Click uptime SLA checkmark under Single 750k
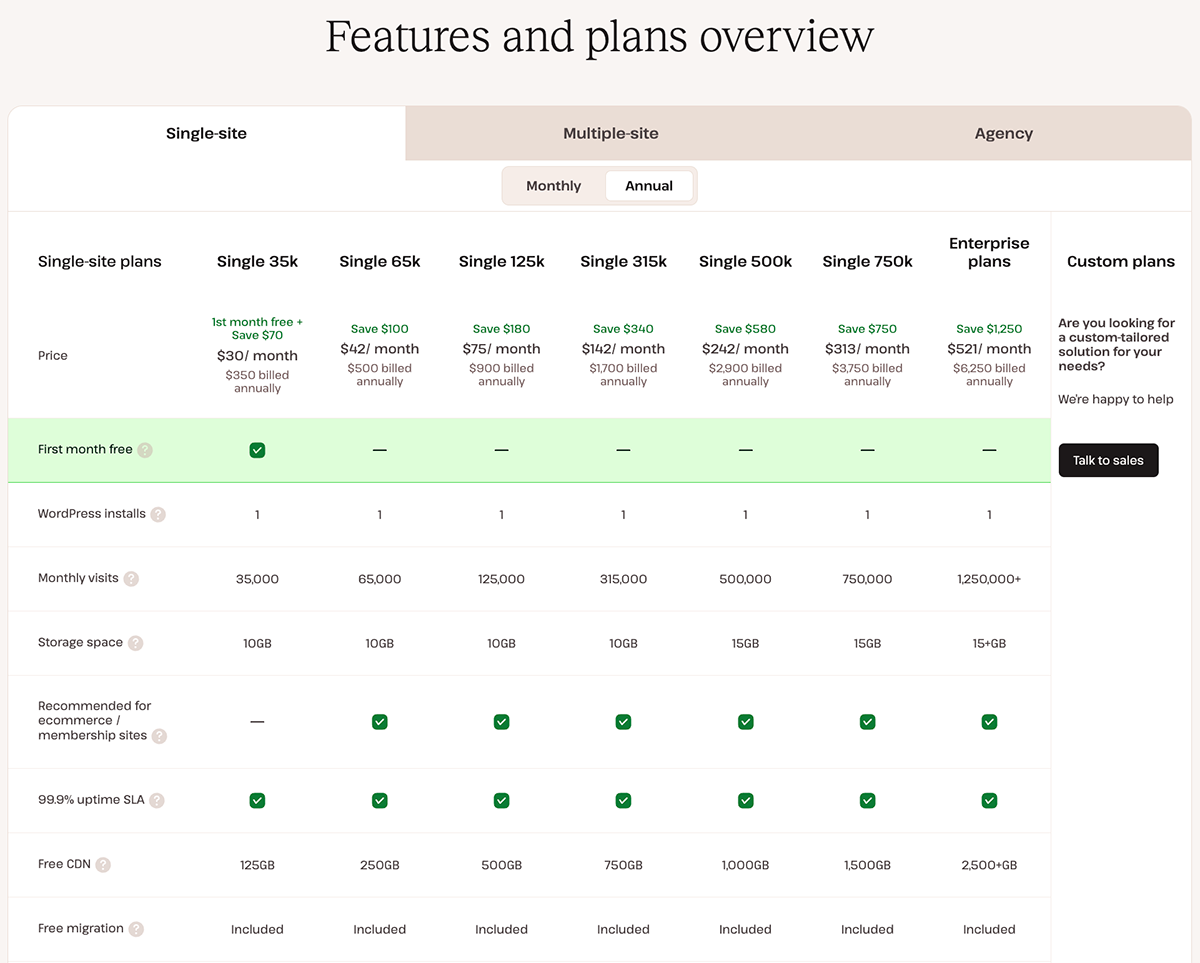 click(867, 800)
